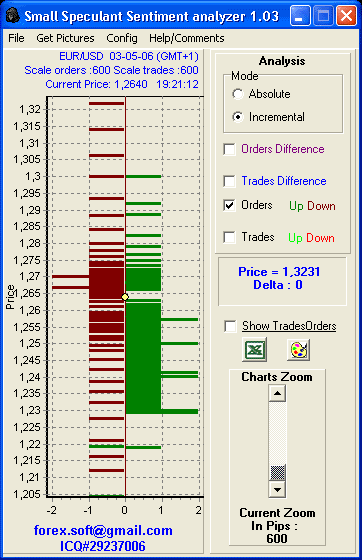Click the app icon in title bar

pos(13,16)
